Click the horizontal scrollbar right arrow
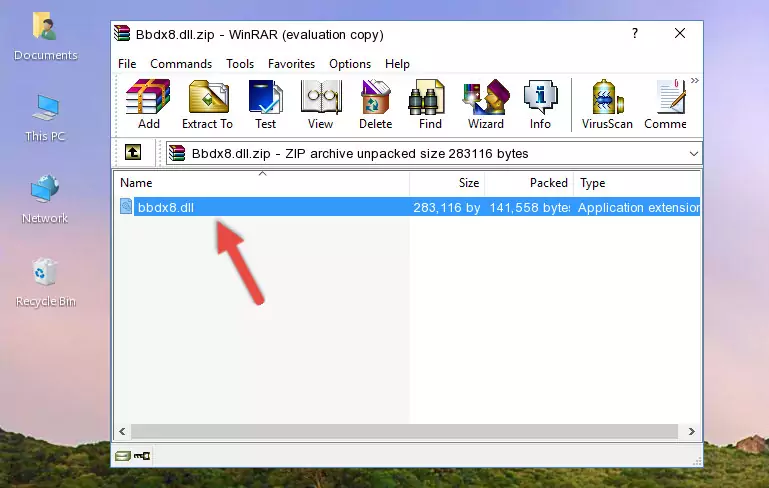Screen dimensions: 769x488 click(x=692, y=432)
